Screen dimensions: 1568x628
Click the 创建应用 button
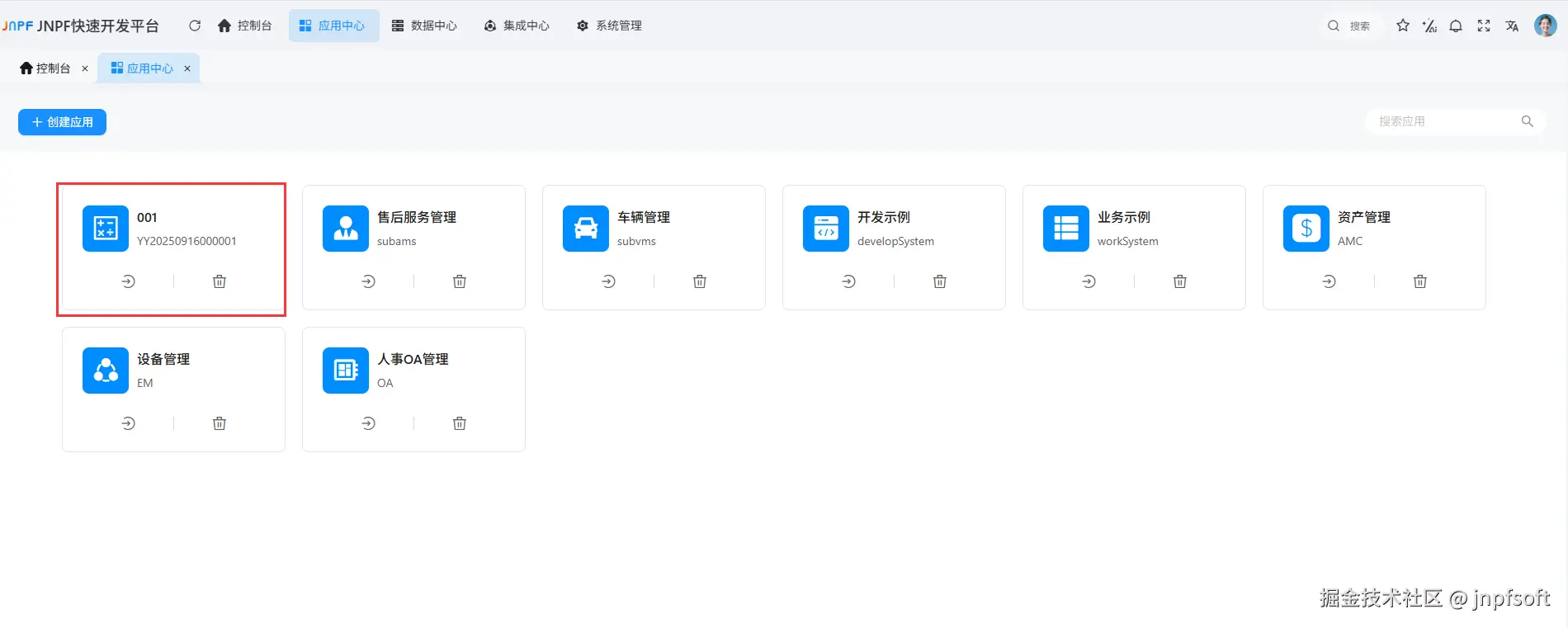coord(62,122)
